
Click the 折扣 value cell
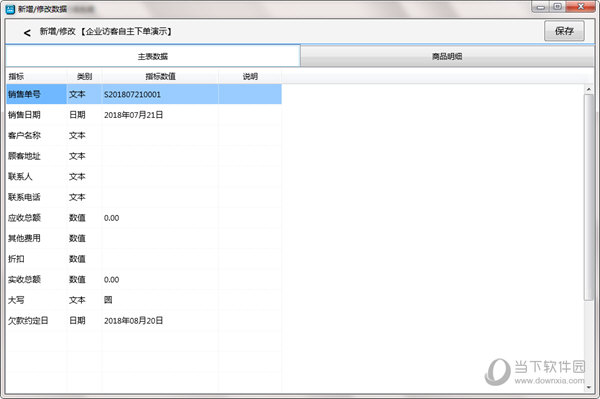click(160, 259)
